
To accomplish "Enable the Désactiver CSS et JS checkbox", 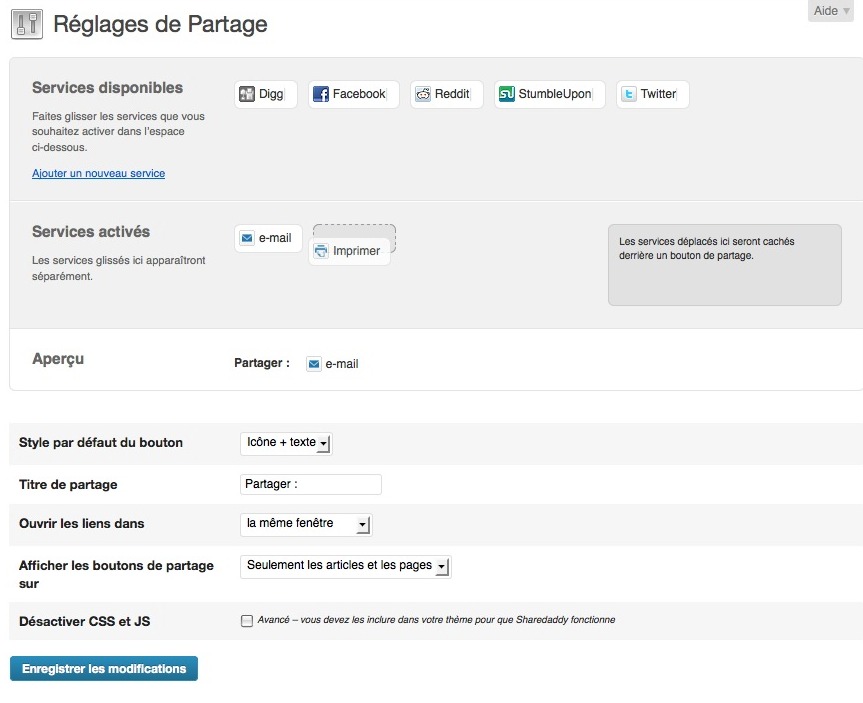I will tap(247, 621).
